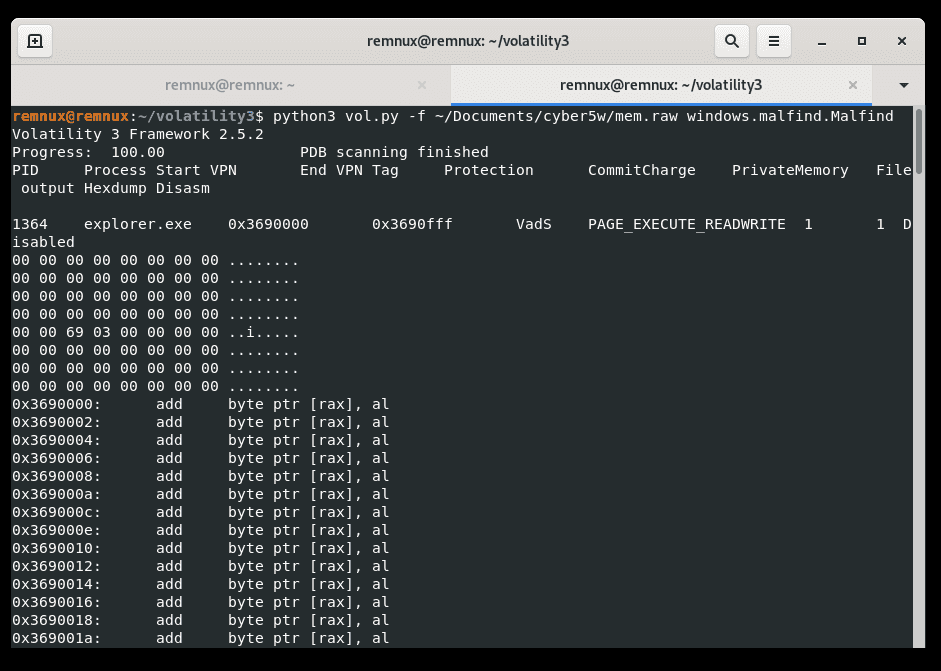Click the PDB scanning finished text
This screenshot has height=671, width=941.
(394, 152)
